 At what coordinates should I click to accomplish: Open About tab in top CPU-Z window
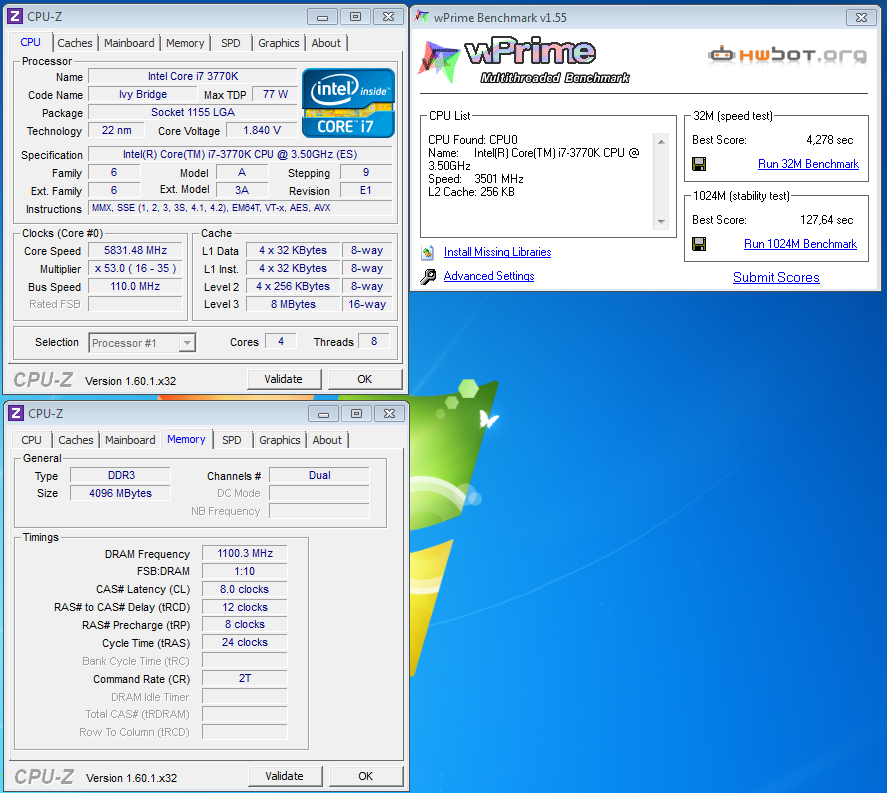click(x=326, y=43)
